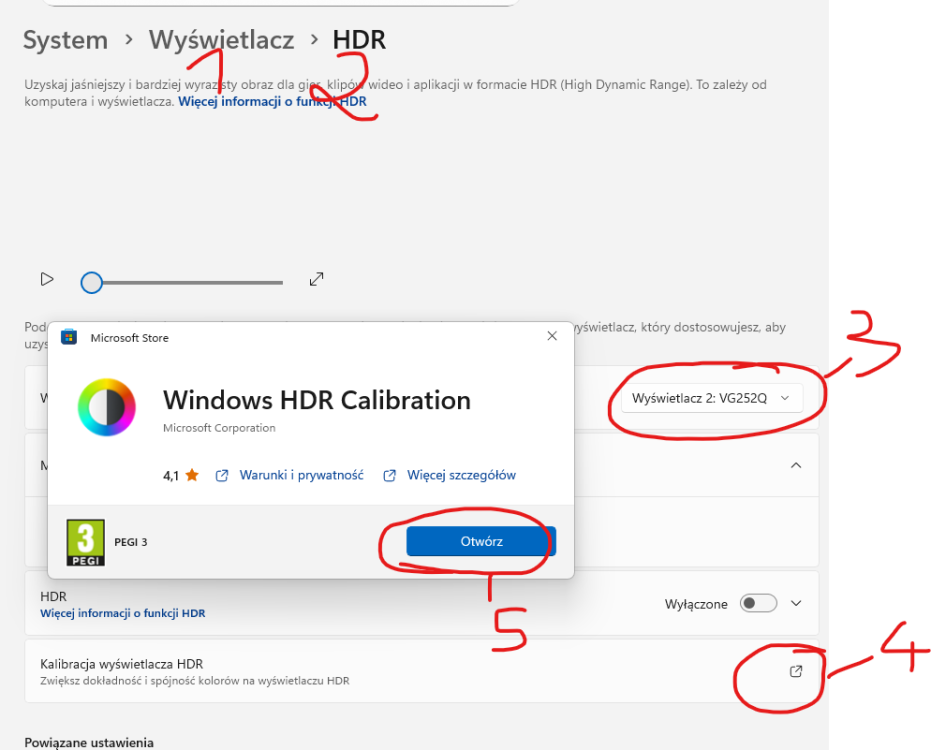Viewport: 931px width, 750px height.
Task: Open Warunki i prywatność link
Action: tap(301, 475)
